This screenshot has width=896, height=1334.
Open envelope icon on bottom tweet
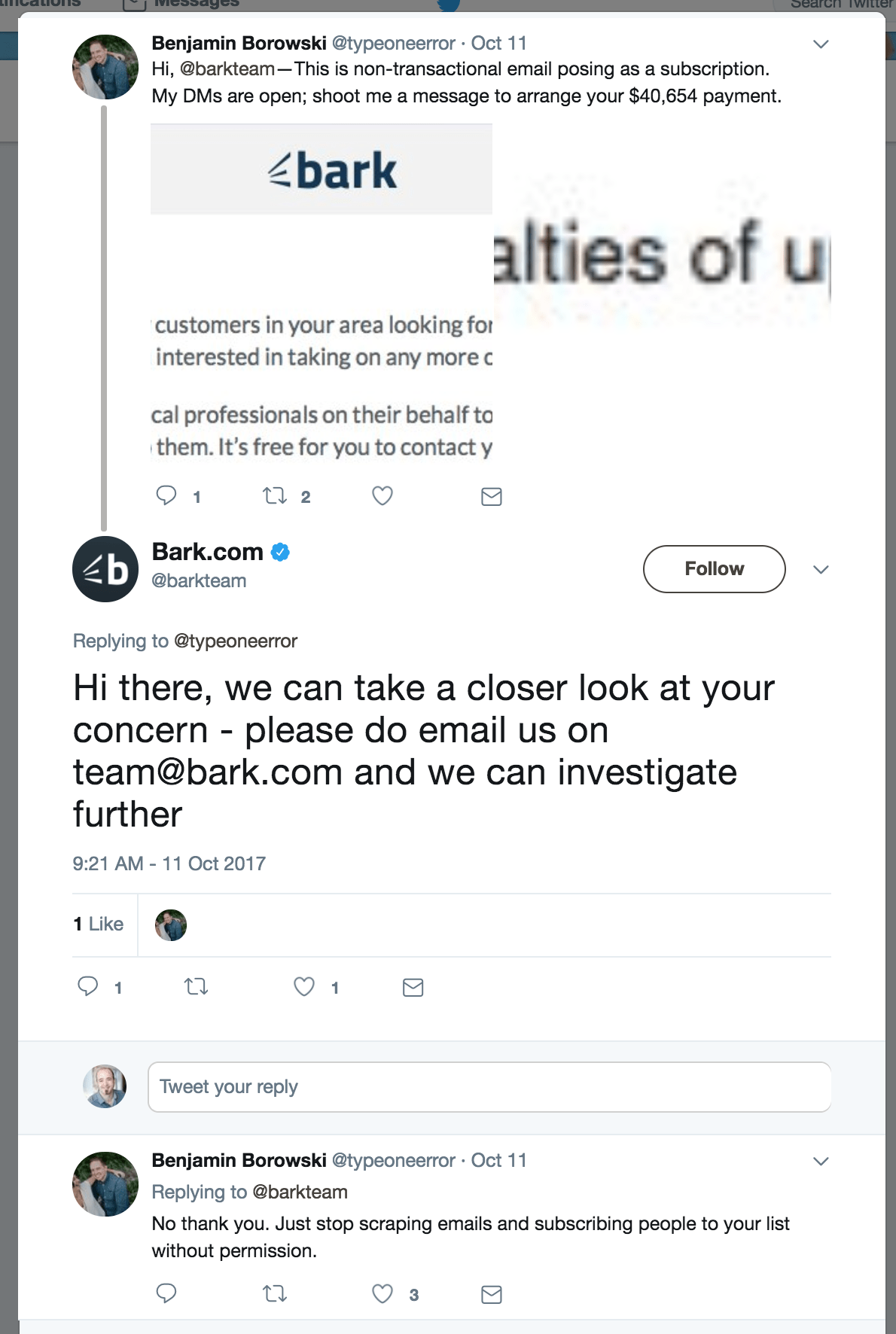tap(492, 1294)
